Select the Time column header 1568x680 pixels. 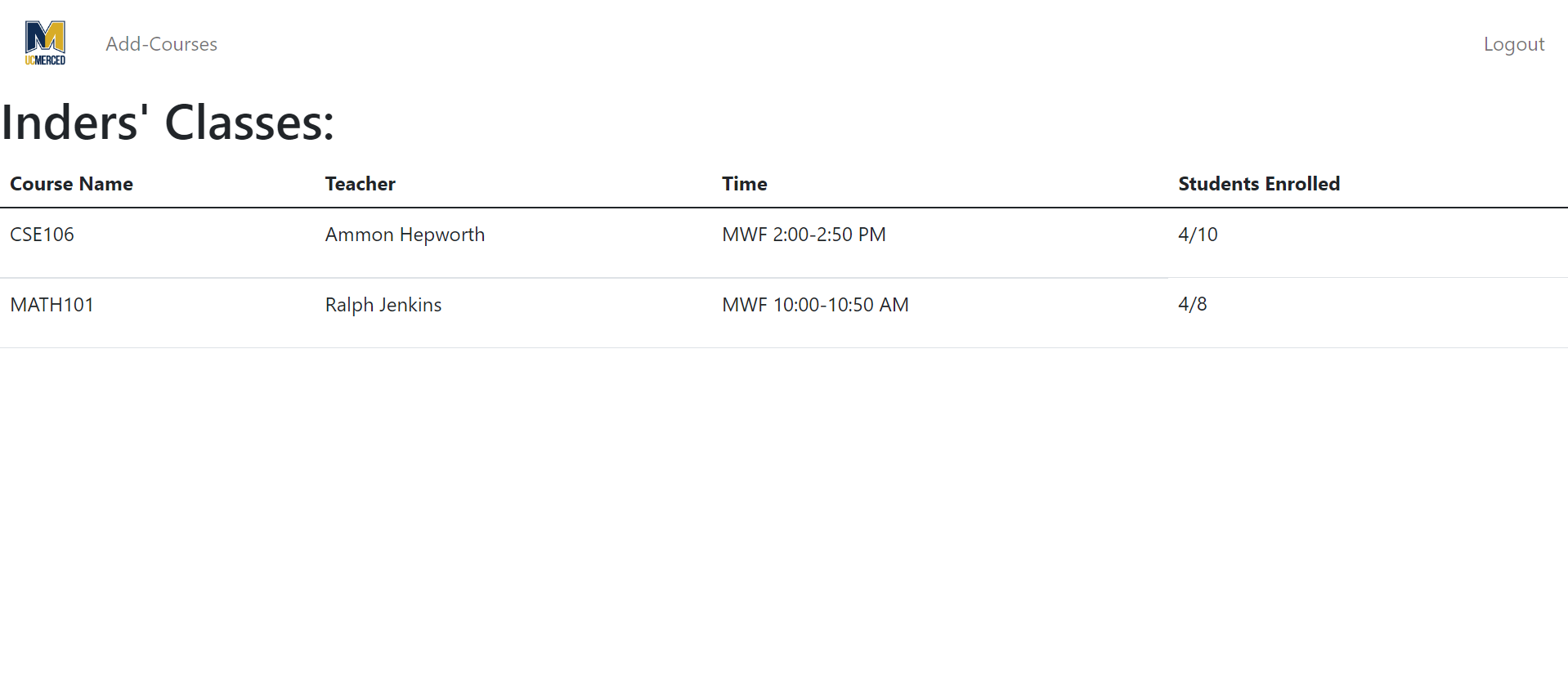[x=744, y=184]
